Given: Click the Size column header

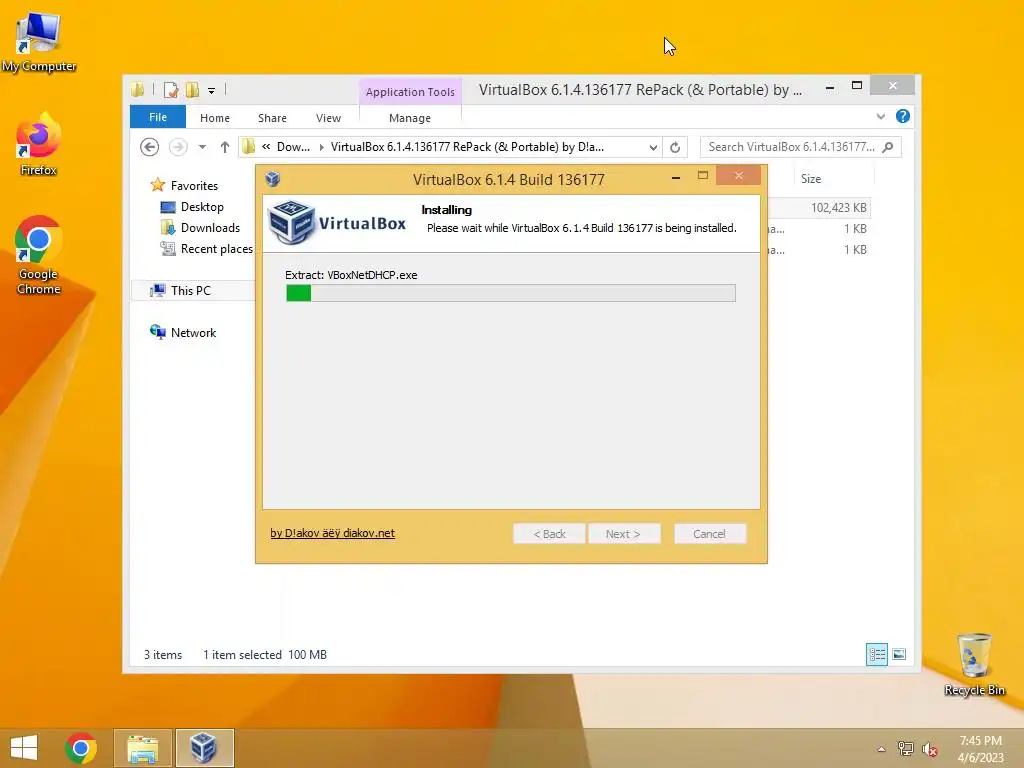Looking at the screenshot, I should click(811, 179).
